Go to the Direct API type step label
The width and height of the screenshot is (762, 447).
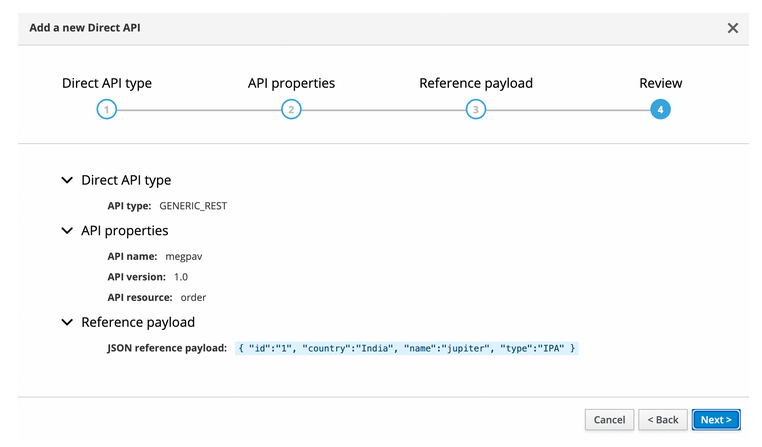click(x=107, y=83)
